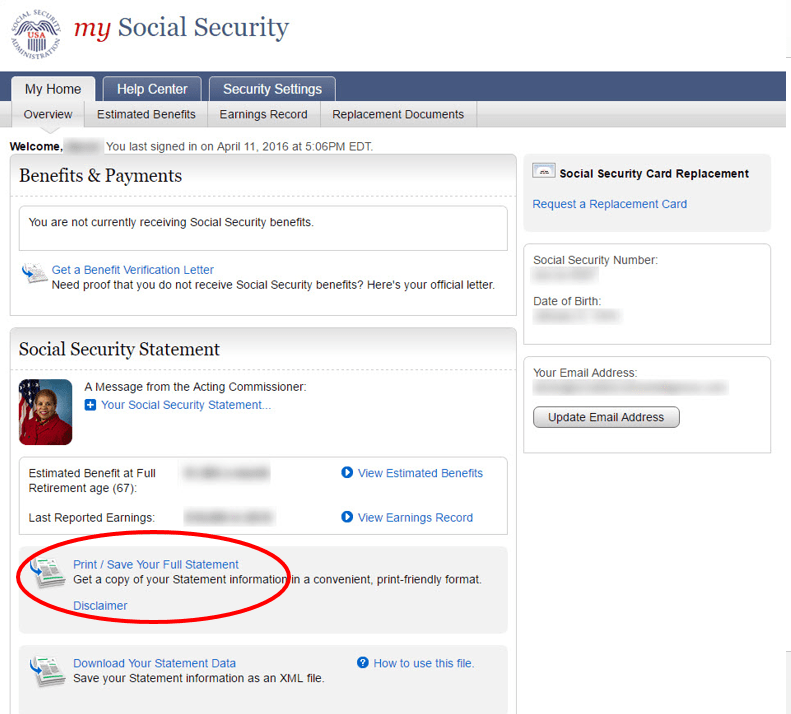Image resolution: width=791 pixels, height=714 pixels.
Task: Click the 'Date of Birth:' label
Action: coord(567,301)
